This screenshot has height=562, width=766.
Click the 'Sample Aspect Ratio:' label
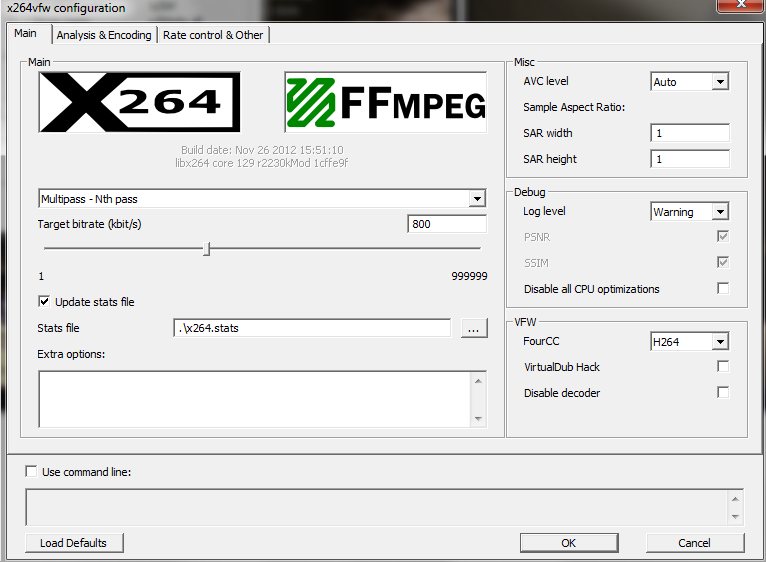(574, 108)
